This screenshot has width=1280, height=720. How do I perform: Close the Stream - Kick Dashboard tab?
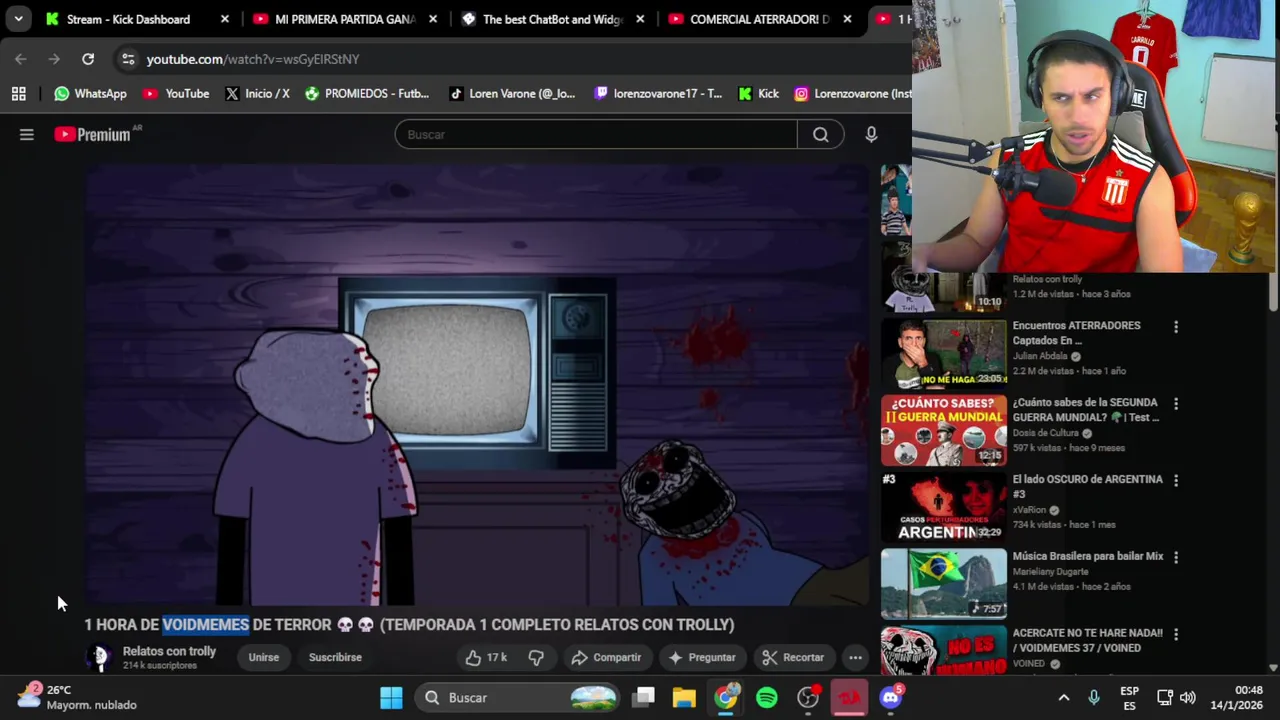(x=225, y=19)
